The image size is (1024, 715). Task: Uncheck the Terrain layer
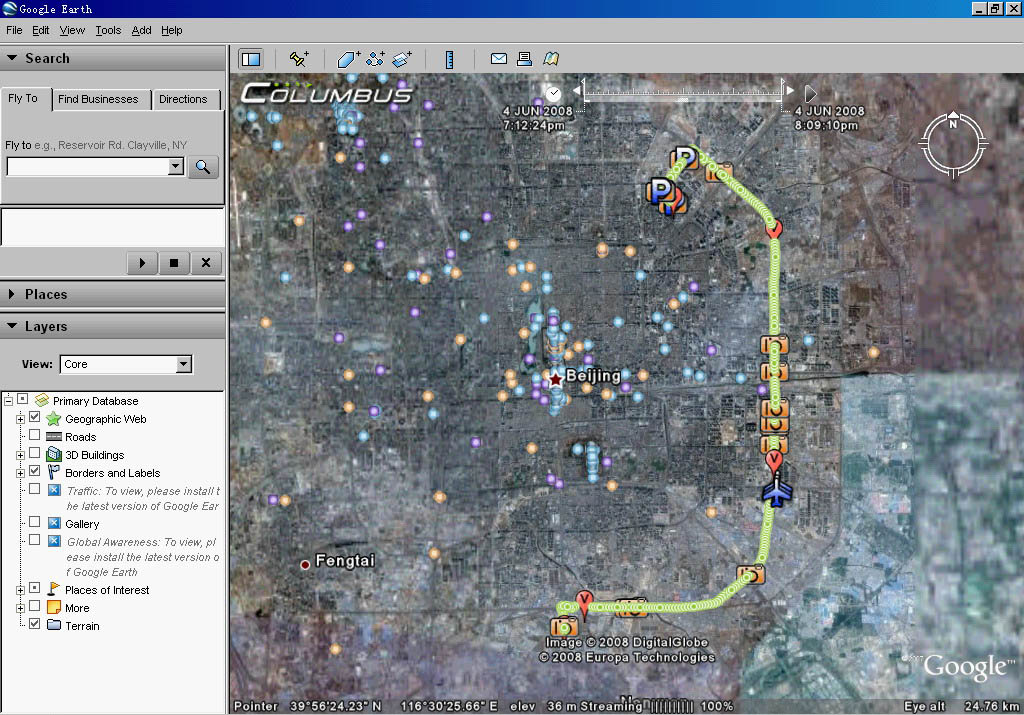35,624
